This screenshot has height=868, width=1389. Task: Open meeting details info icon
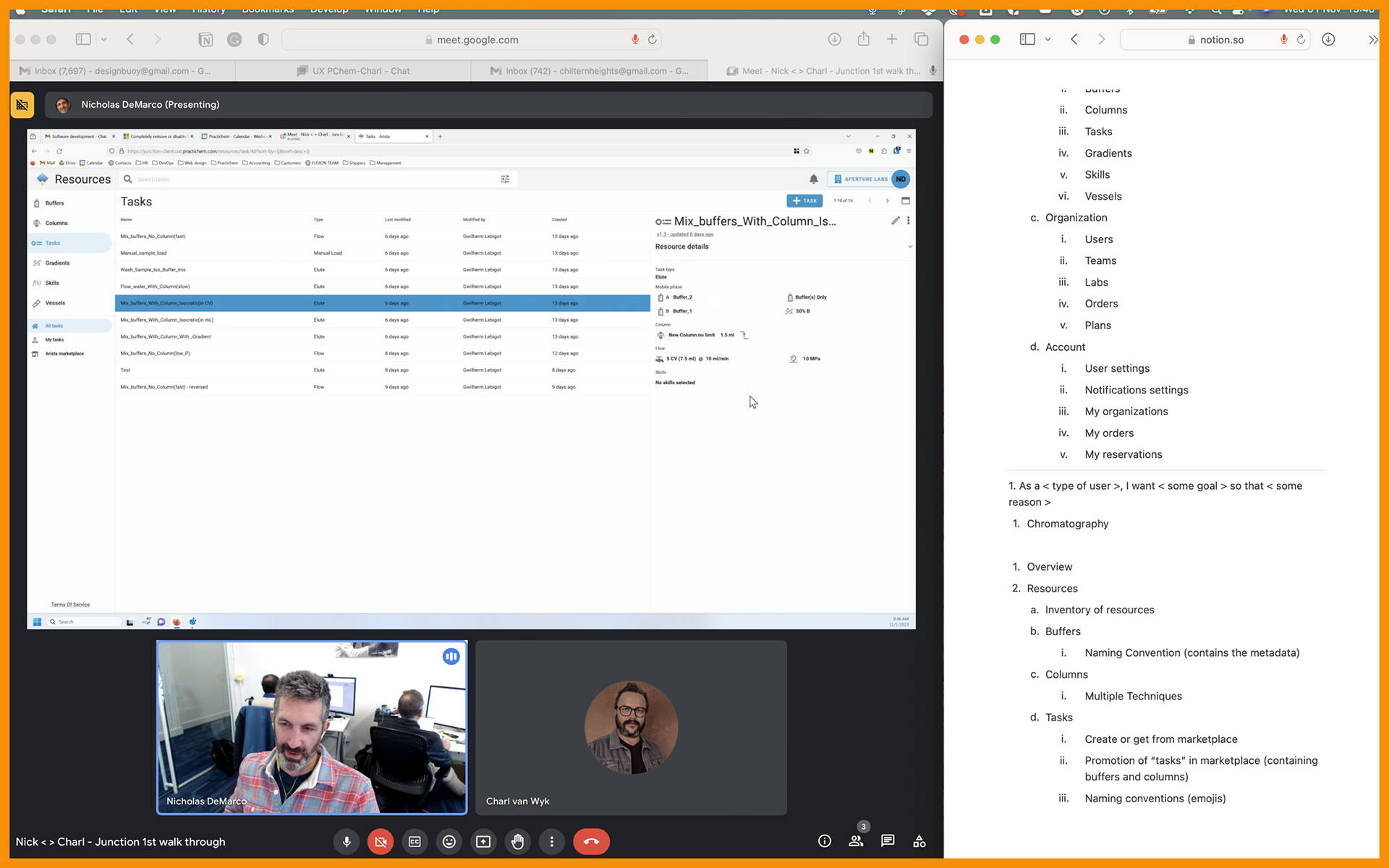(825, 841)
